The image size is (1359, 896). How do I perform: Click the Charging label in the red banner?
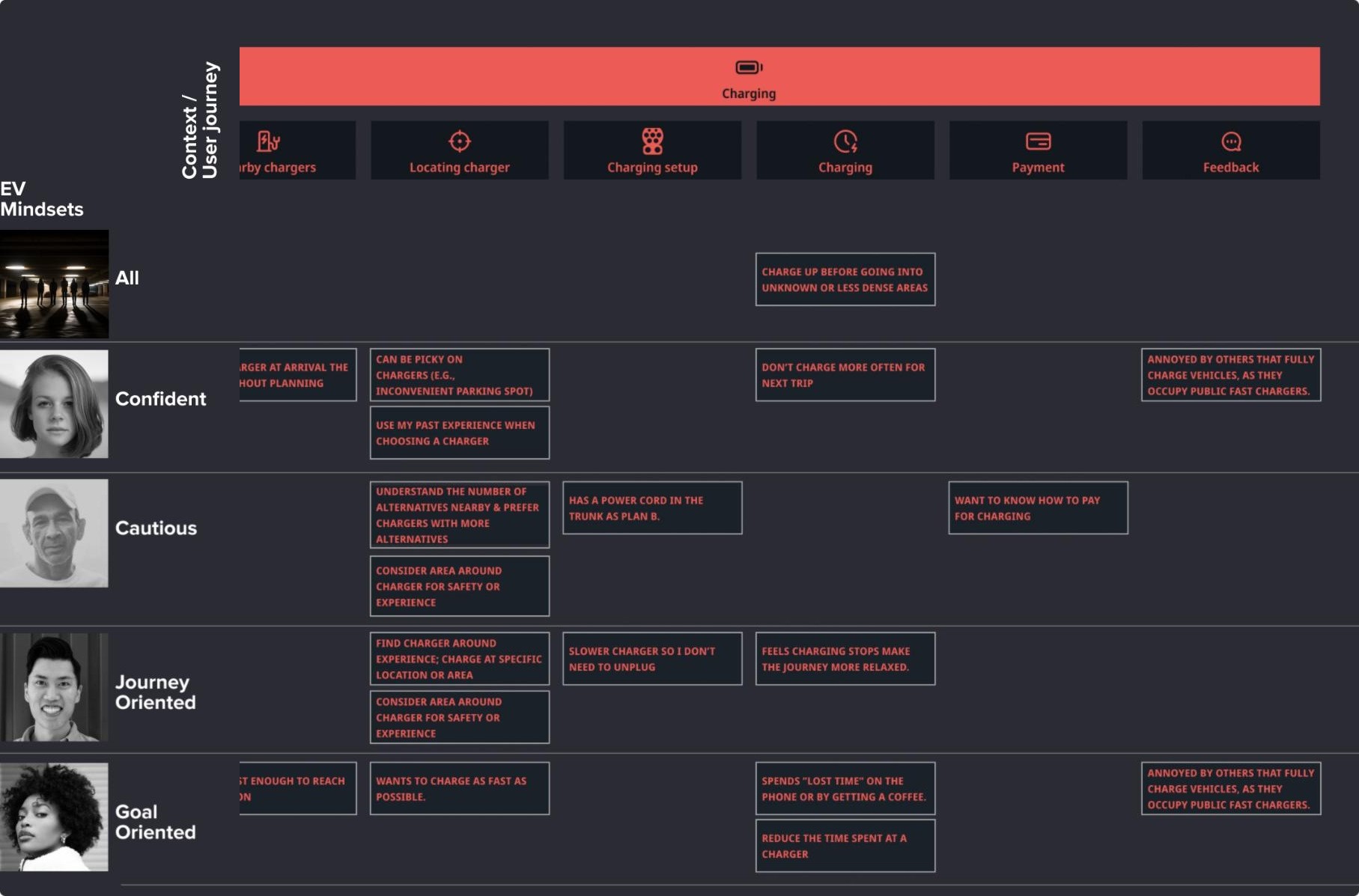pos(749,94)
